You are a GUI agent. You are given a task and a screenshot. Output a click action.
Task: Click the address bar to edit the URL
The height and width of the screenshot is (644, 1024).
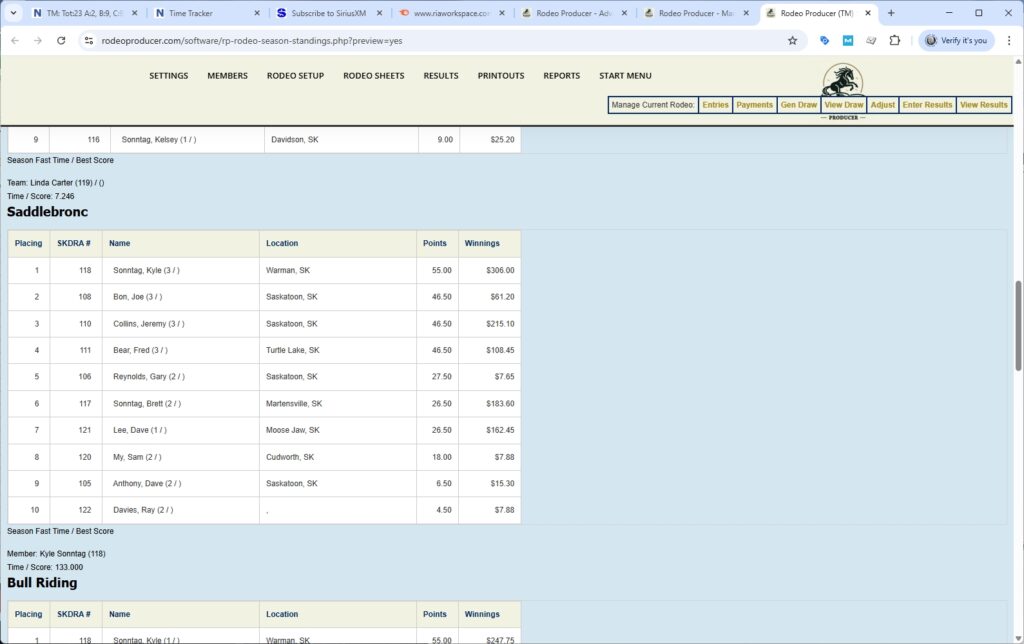pos(300,40)
